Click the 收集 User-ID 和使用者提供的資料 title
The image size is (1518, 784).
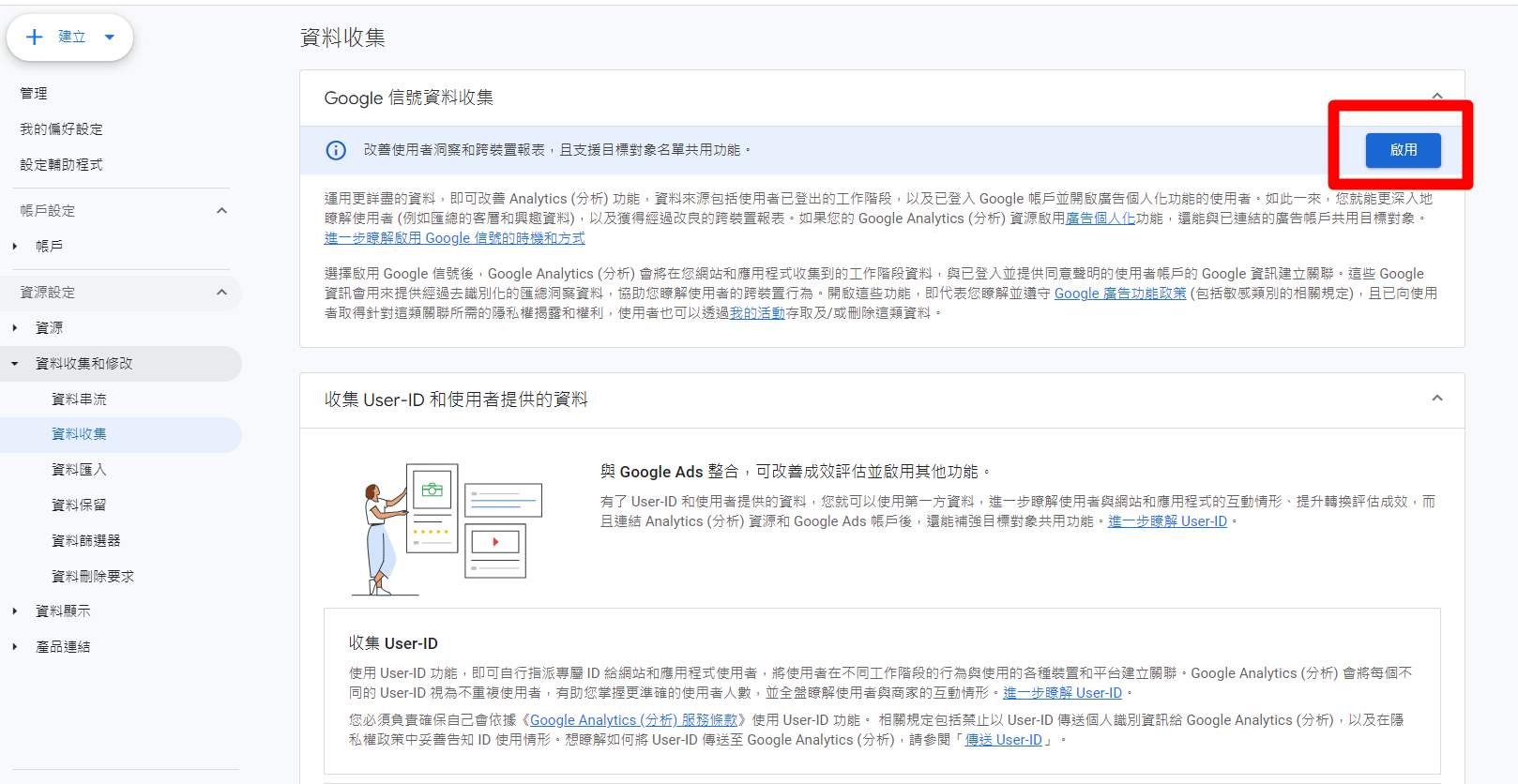coord(456,400)
